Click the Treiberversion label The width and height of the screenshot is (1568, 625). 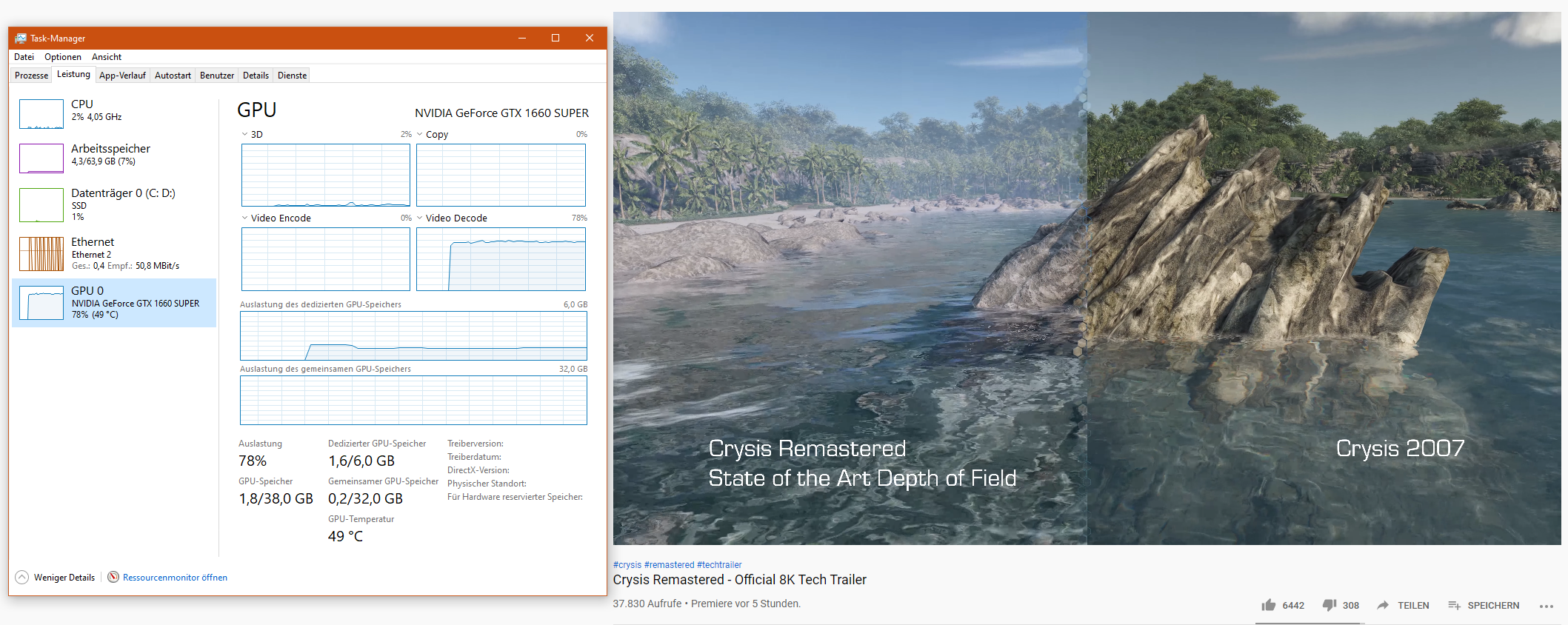coord(476,444)
